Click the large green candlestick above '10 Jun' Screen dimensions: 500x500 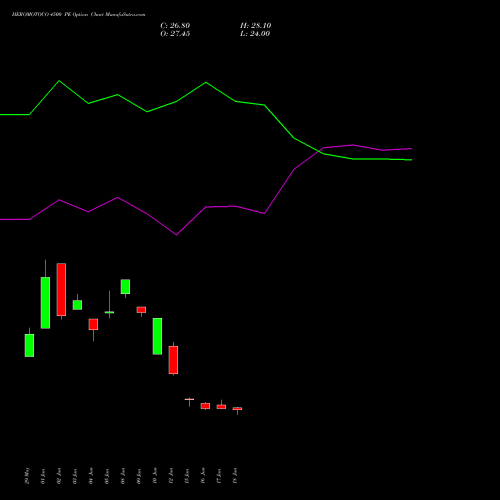[157, 336]
